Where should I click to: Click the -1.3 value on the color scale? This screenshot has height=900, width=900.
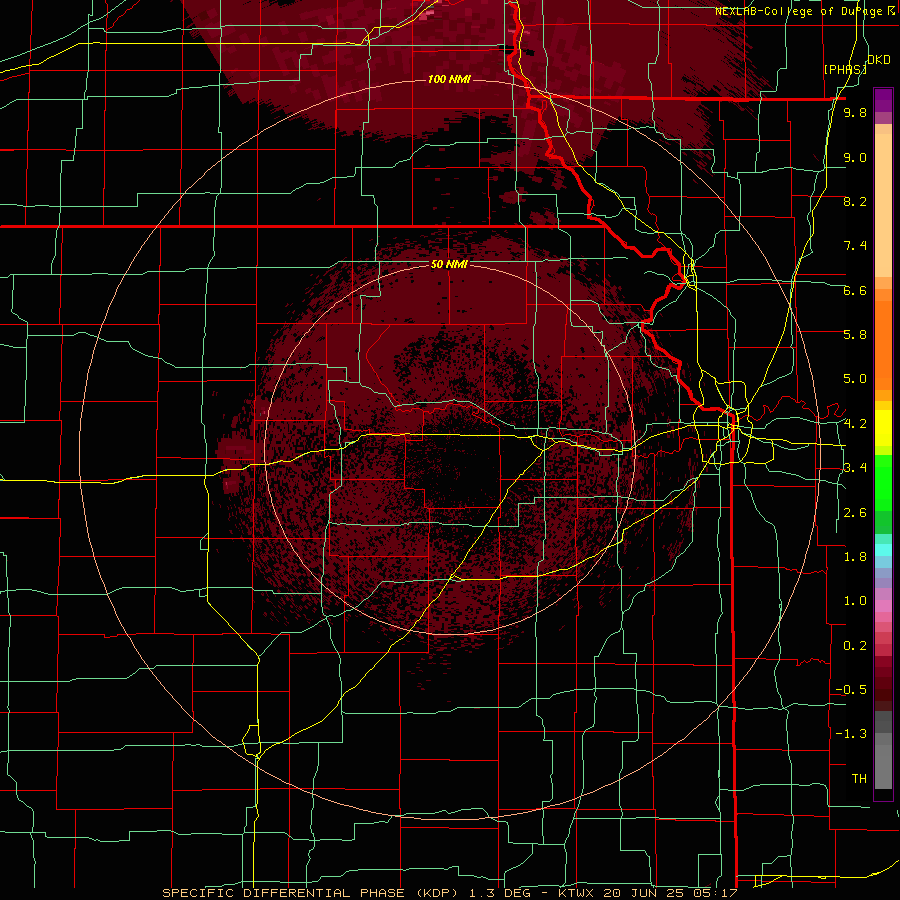click(851, 734)
